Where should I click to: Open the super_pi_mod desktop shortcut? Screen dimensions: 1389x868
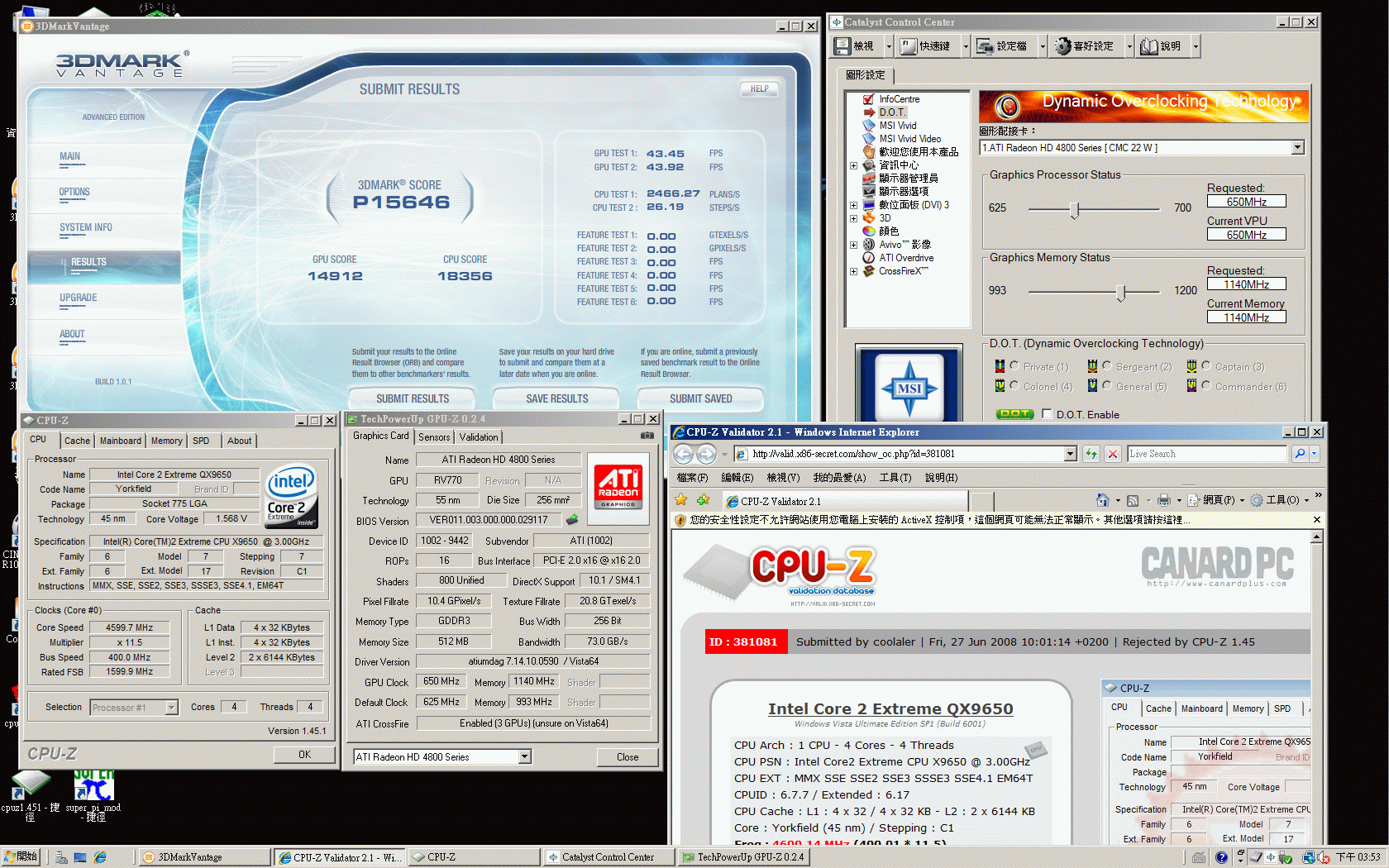pyautogui.click(x=93, y=794)
